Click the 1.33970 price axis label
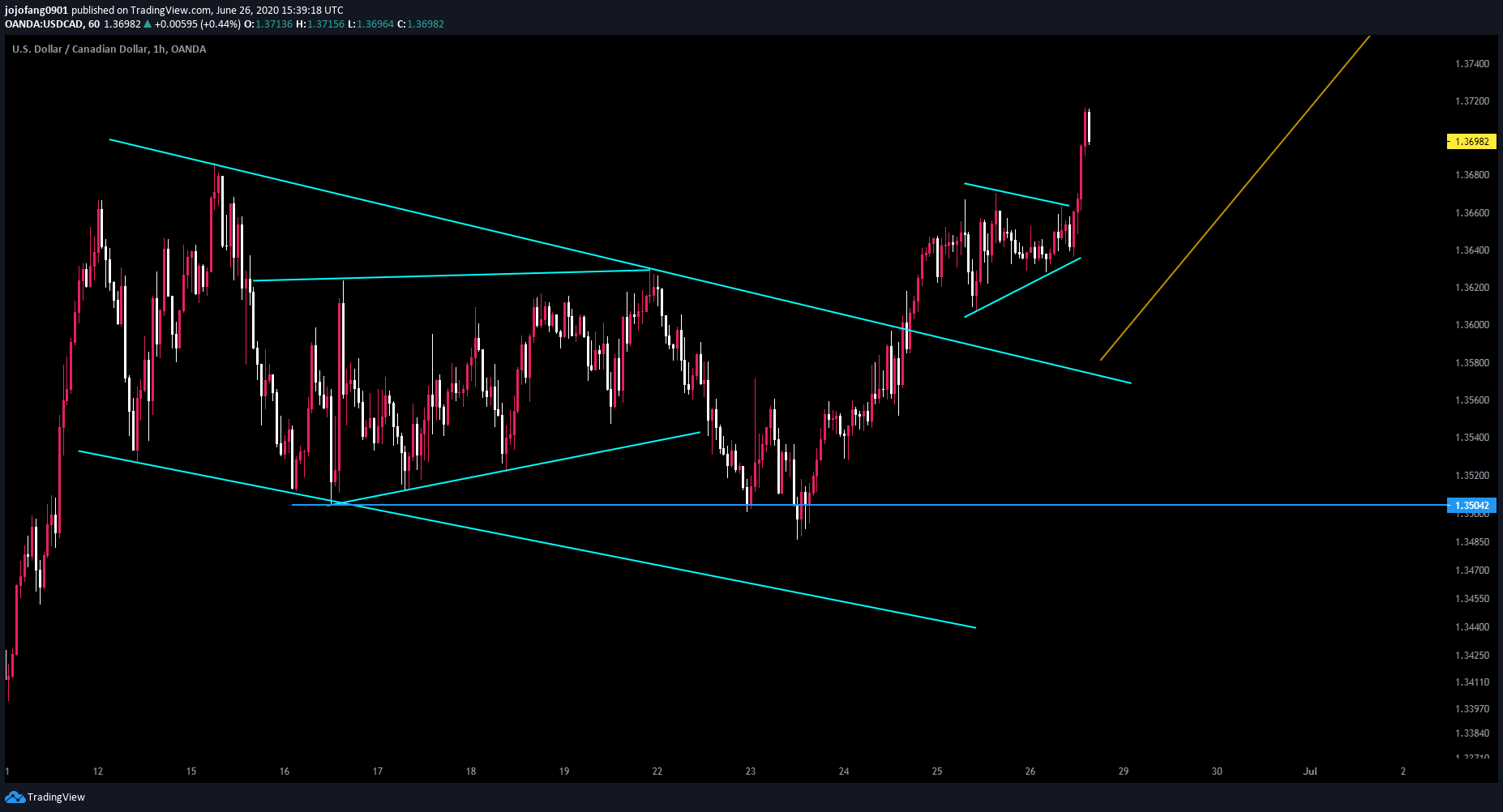The image size is (1503, 812). coord(1472,709)
